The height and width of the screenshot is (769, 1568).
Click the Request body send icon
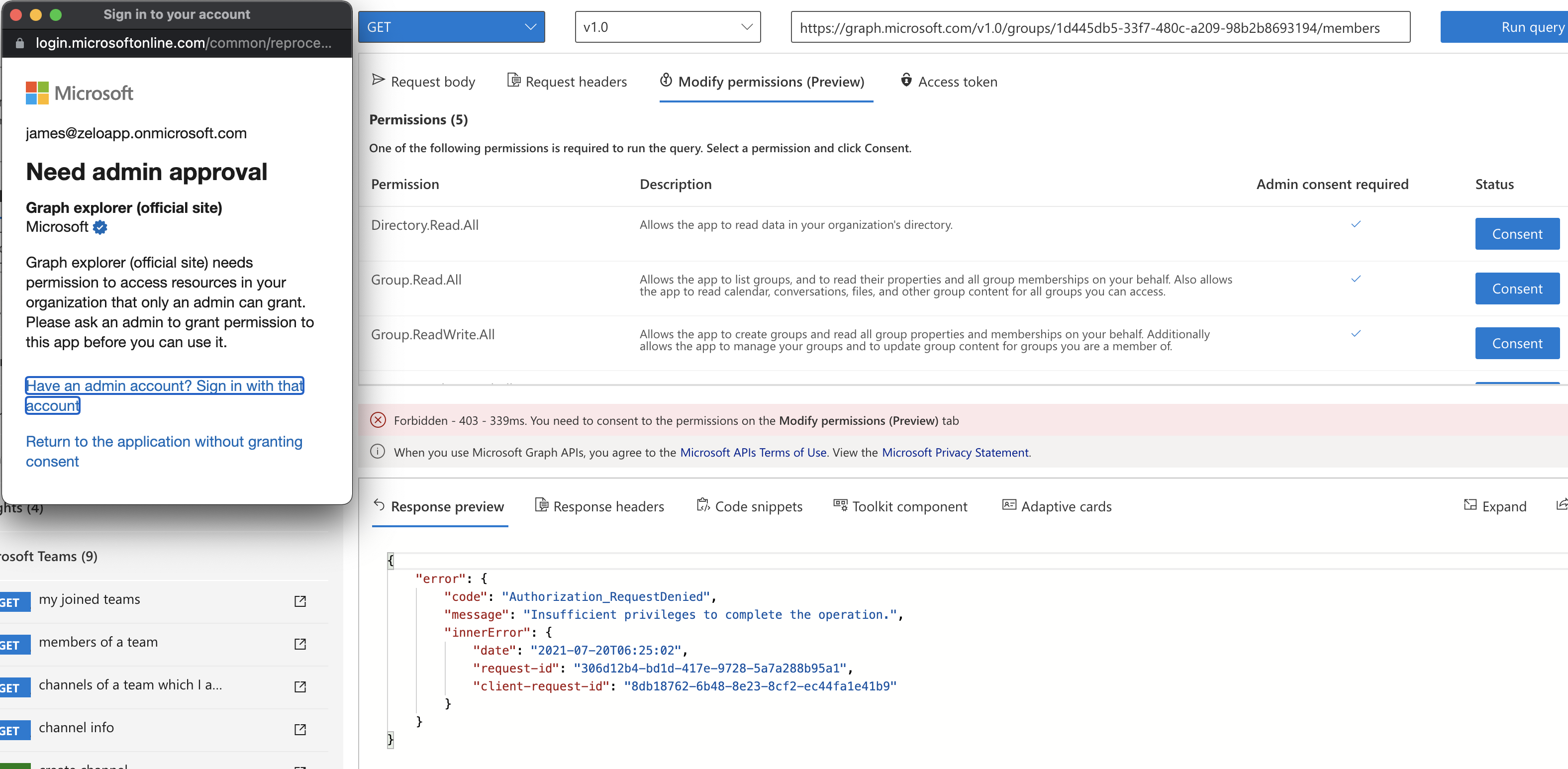[378, 80]
